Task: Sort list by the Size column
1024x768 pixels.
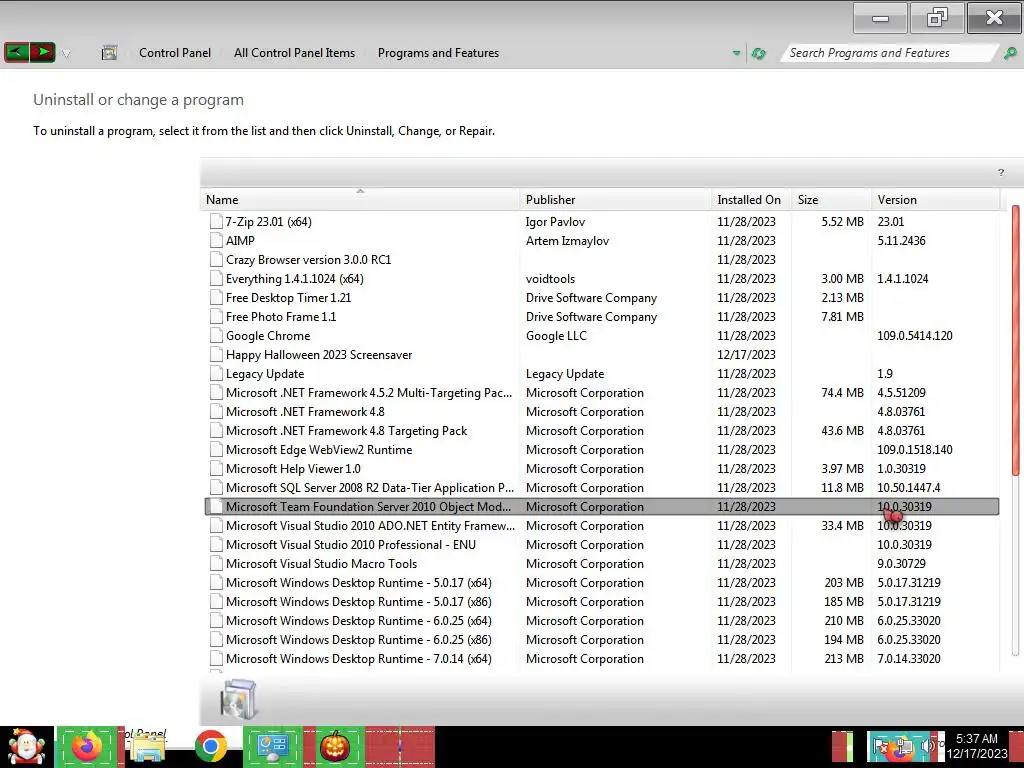Action: coord(831,199)
